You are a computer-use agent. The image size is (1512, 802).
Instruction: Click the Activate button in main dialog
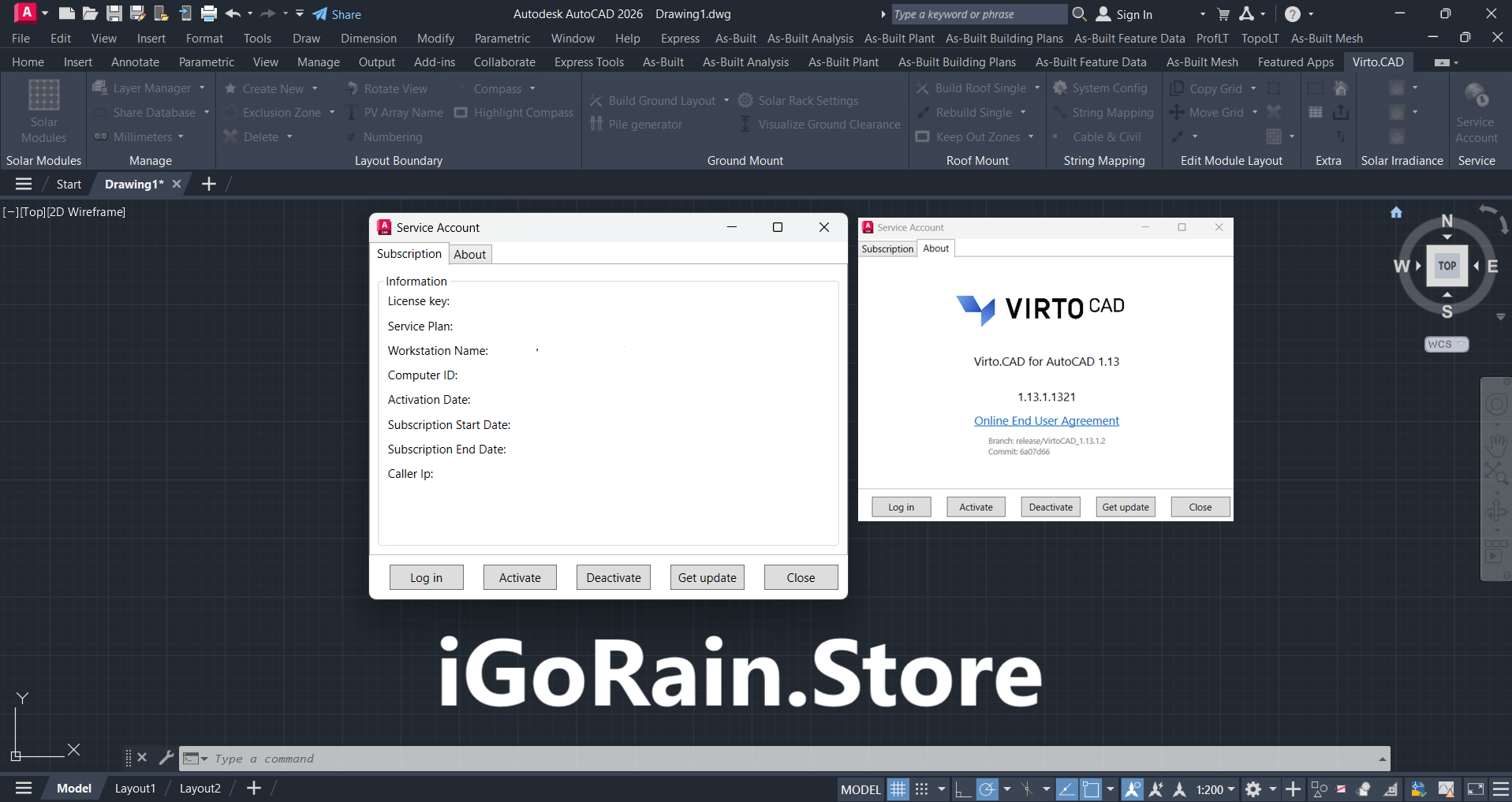pyautogui.click(x=520, y=577)
